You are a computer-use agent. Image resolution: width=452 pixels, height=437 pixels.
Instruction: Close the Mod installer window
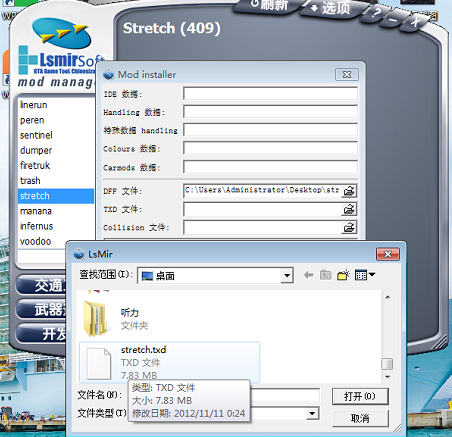pos(347,74)
